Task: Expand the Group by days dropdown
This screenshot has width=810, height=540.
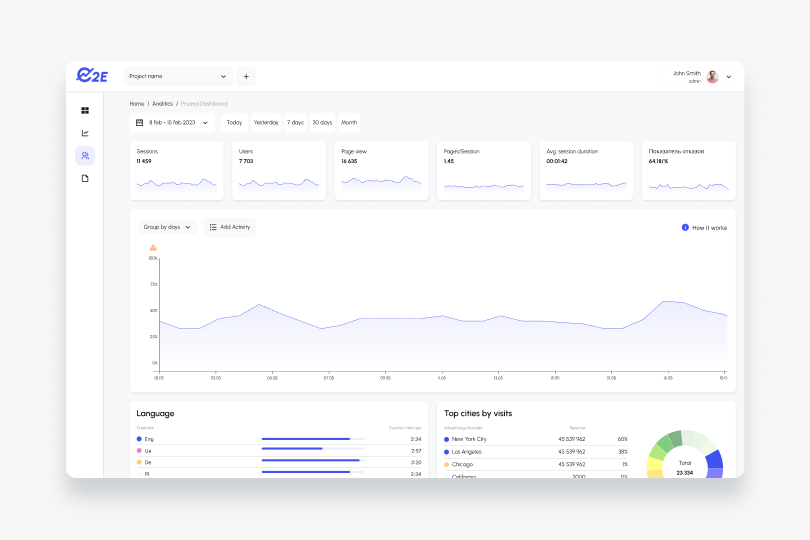Action: point(167,227)
